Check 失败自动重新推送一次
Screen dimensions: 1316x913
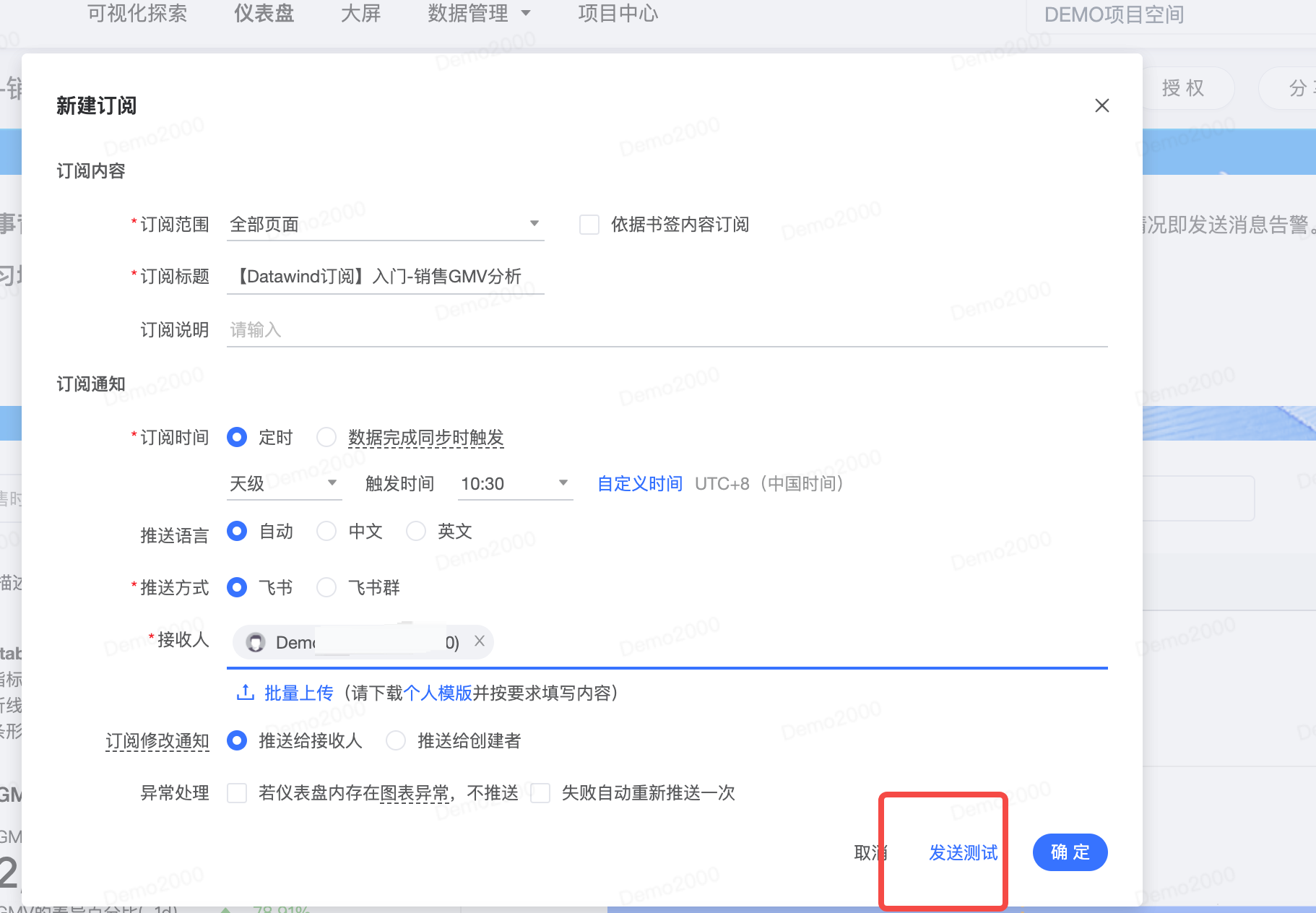click(540, 793)
